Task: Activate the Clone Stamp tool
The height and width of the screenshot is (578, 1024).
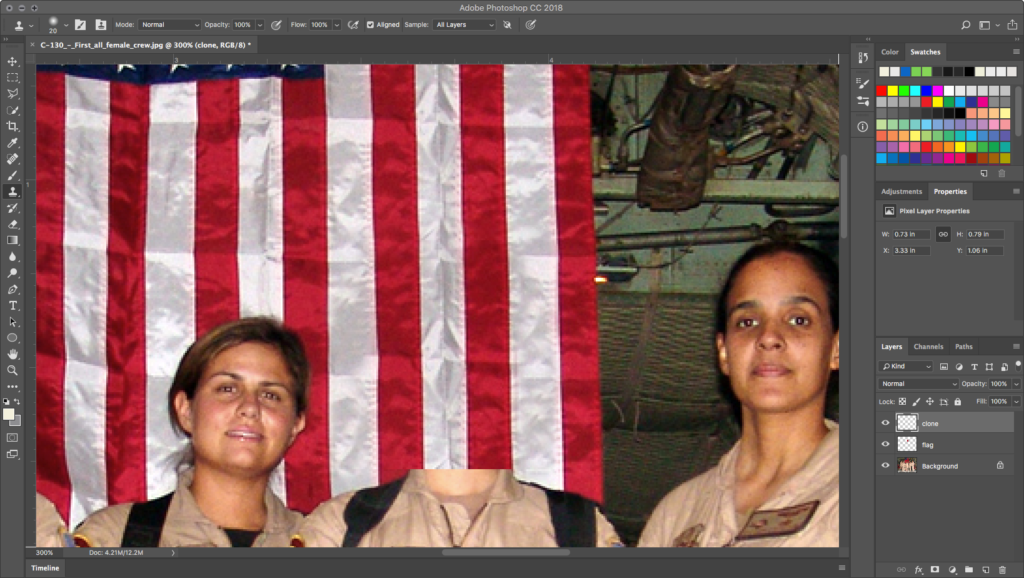Action: tap(13, 191)
